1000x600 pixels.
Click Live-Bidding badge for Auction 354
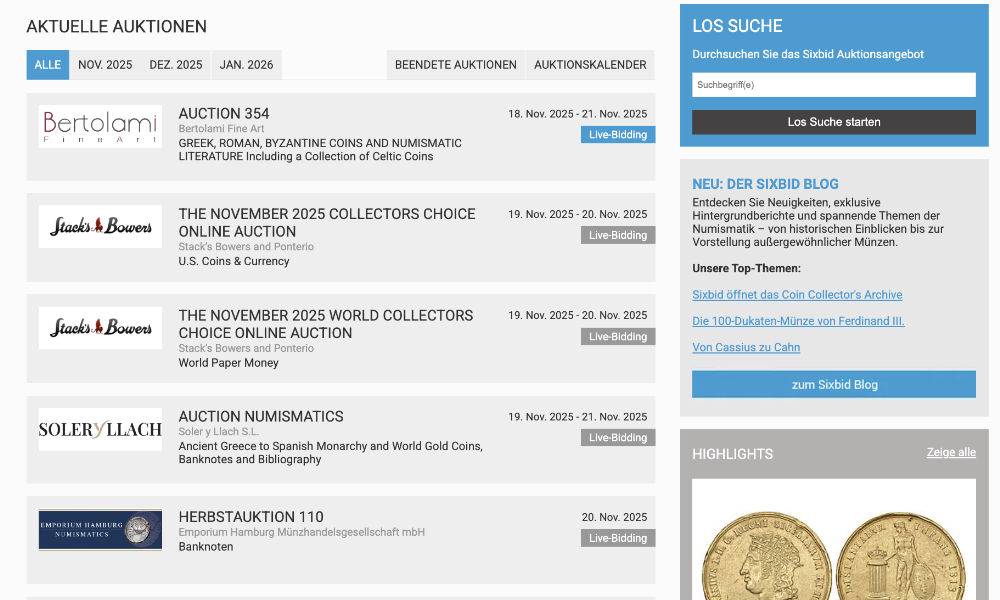(x=617, y=135)
